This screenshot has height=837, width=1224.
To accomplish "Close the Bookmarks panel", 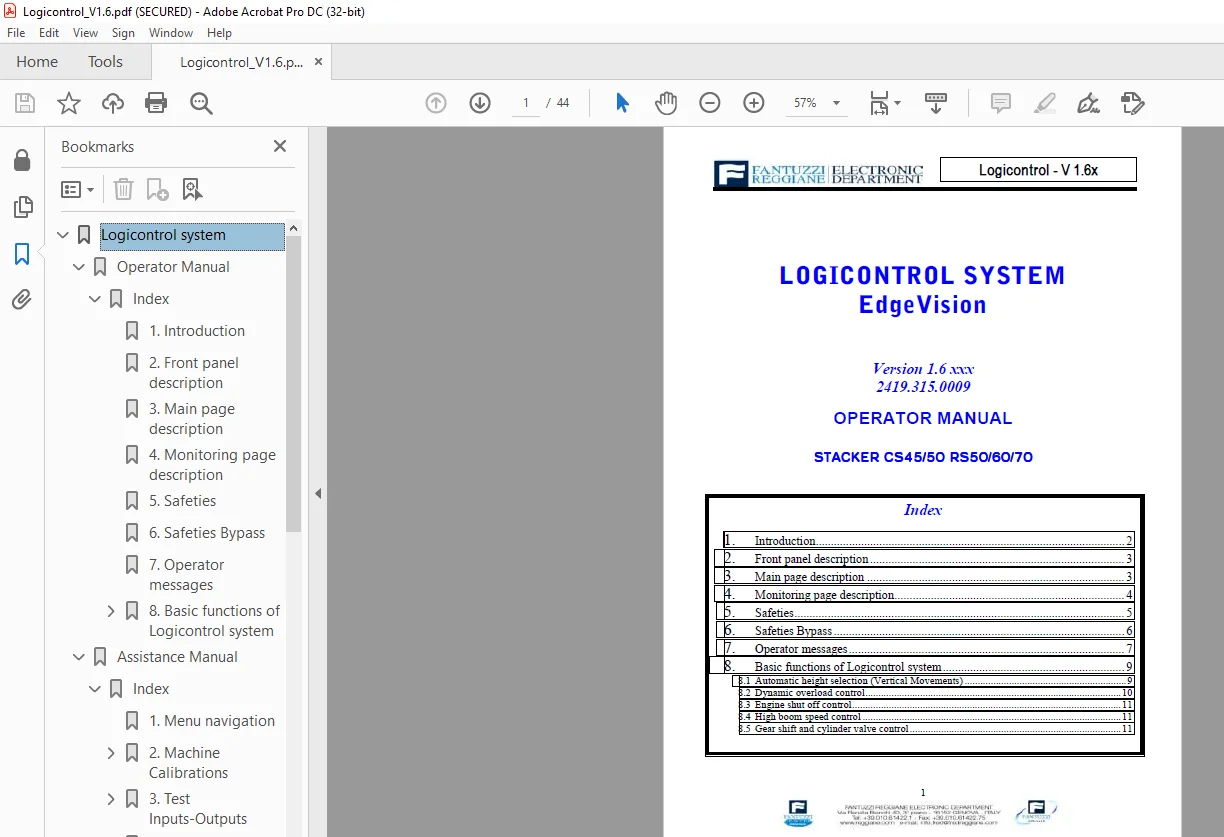I will (280, 146).
